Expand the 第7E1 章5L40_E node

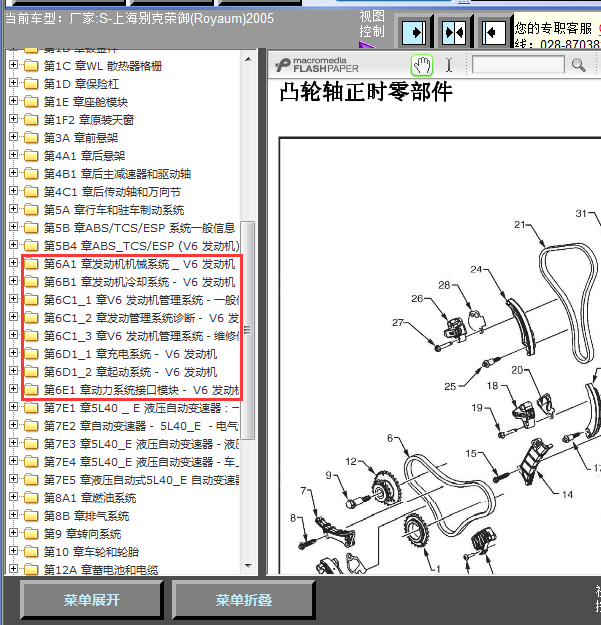(13, 407)
